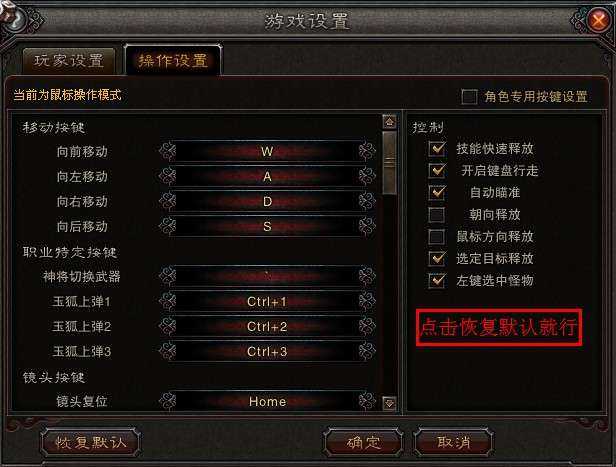This screenshot has width=616, height=467.
Task: Confirm settings with the 确定 button
Action: click(x=364, y=443)
